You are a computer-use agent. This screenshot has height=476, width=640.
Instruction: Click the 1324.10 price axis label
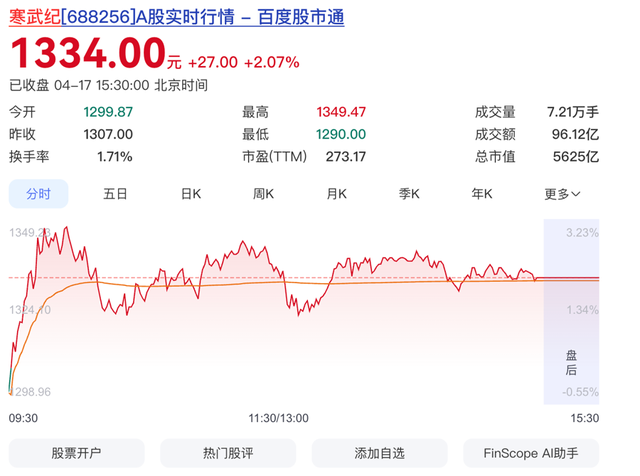pyautogui.click(x=30, y=310)
